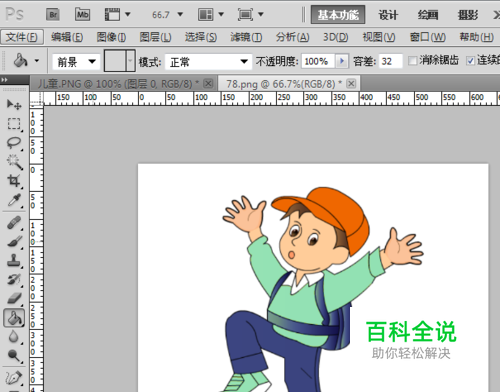Open the 分析(A) menu
Viewport: 500px width, 392px height.
[x=292, y=37]
